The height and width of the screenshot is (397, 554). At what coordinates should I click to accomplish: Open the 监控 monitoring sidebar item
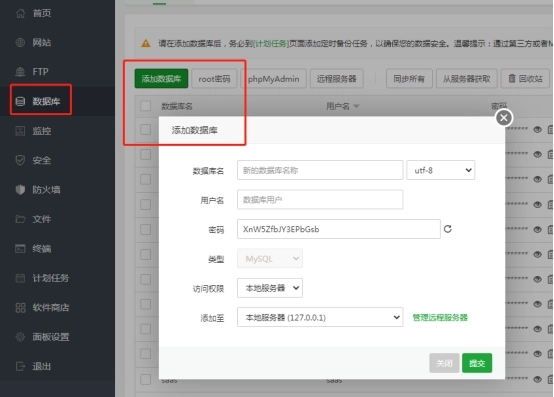tap(41, 131)
